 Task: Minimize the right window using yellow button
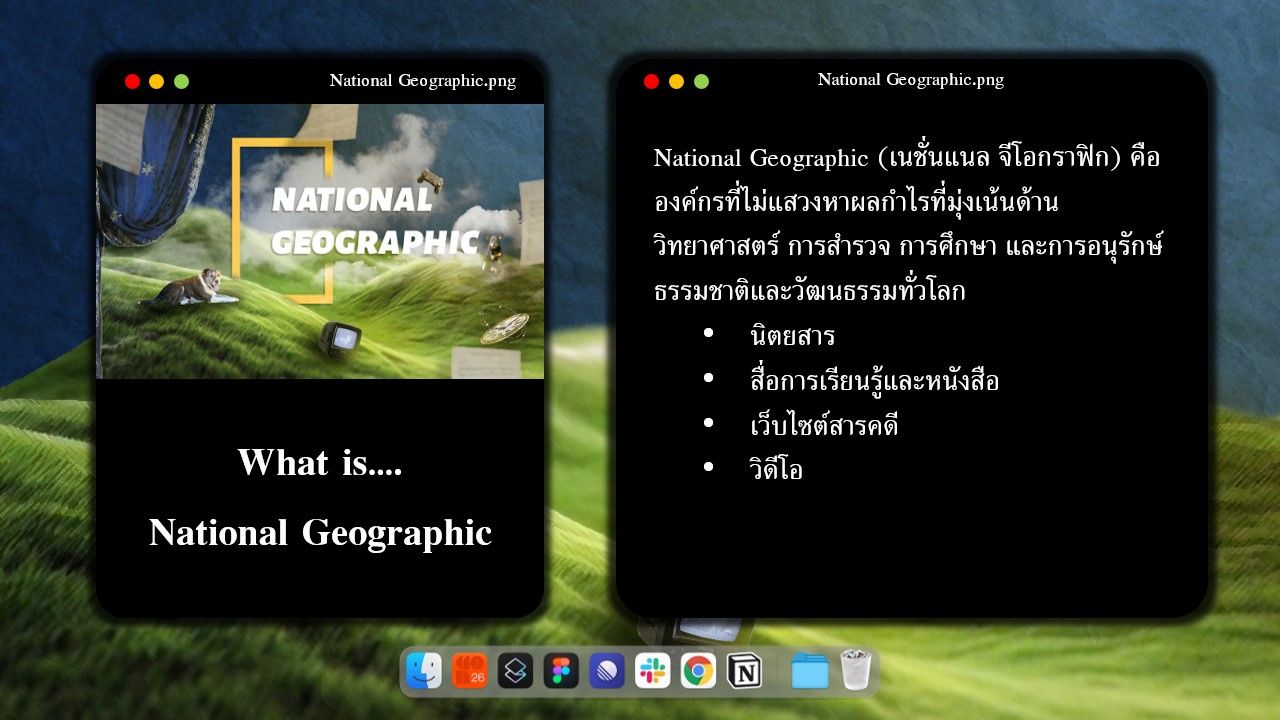[676, 81]
